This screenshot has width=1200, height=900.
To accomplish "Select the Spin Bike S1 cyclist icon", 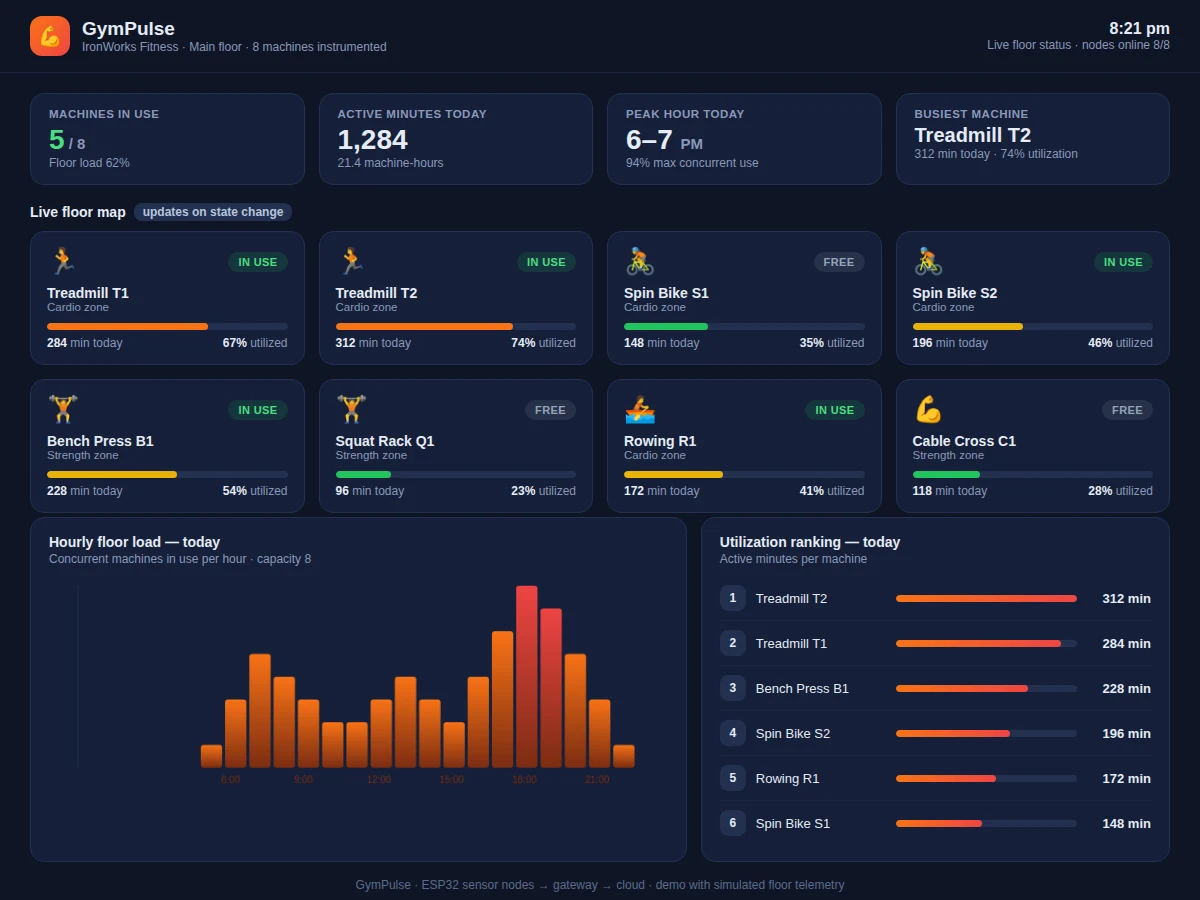I will (x=640, y=262).
